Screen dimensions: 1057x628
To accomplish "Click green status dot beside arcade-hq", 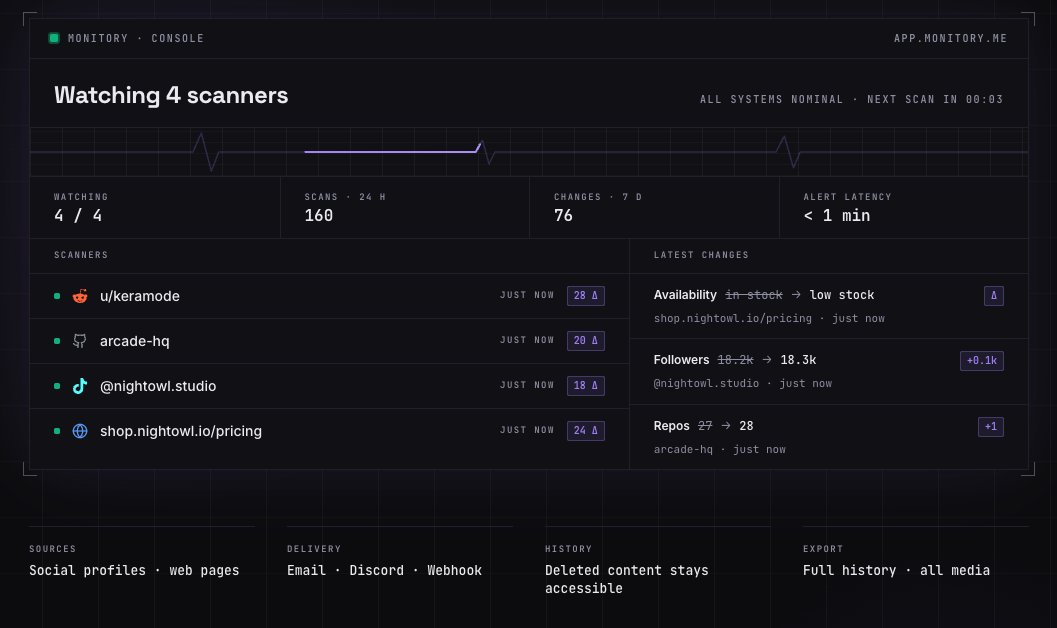I will 57,341.
